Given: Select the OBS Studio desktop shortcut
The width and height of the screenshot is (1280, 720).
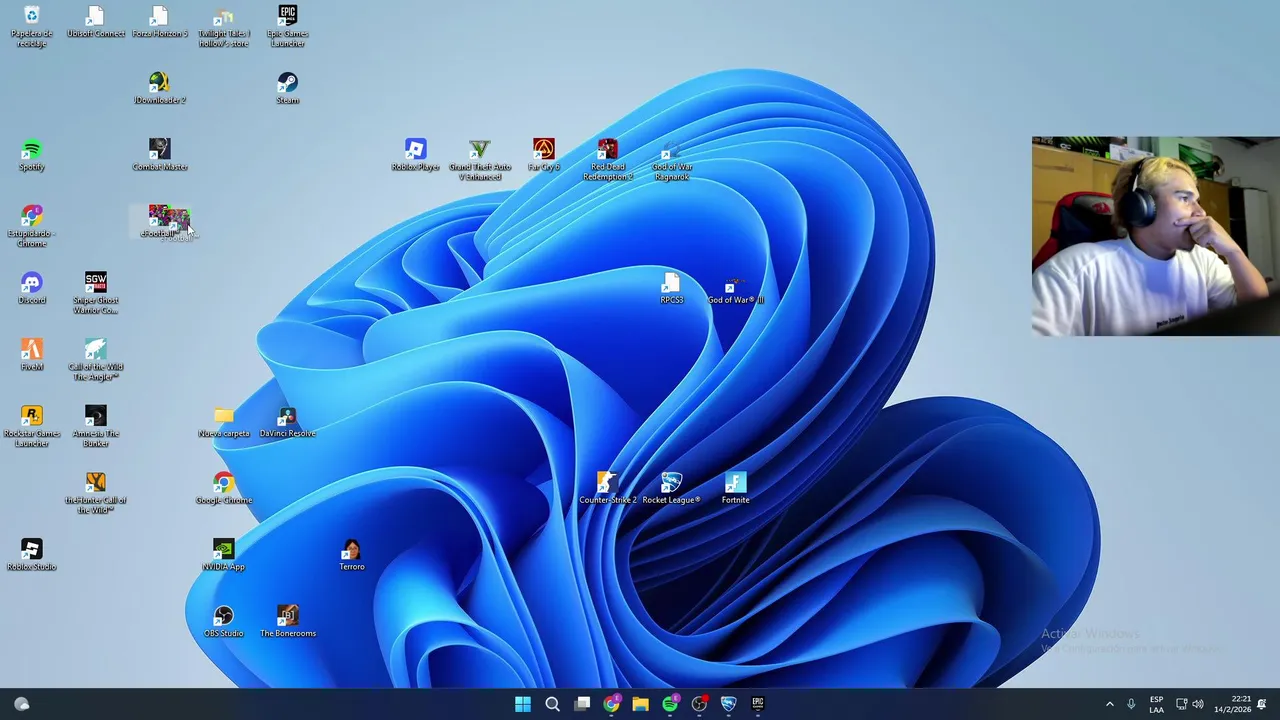Looking at the screenshot, I should [223, 622].
